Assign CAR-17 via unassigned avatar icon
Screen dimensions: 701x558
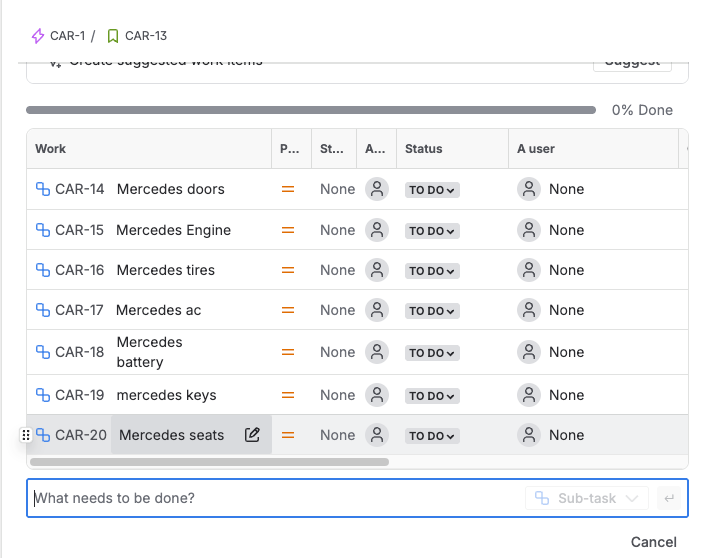pyautogui.click(x=377, y=310)
